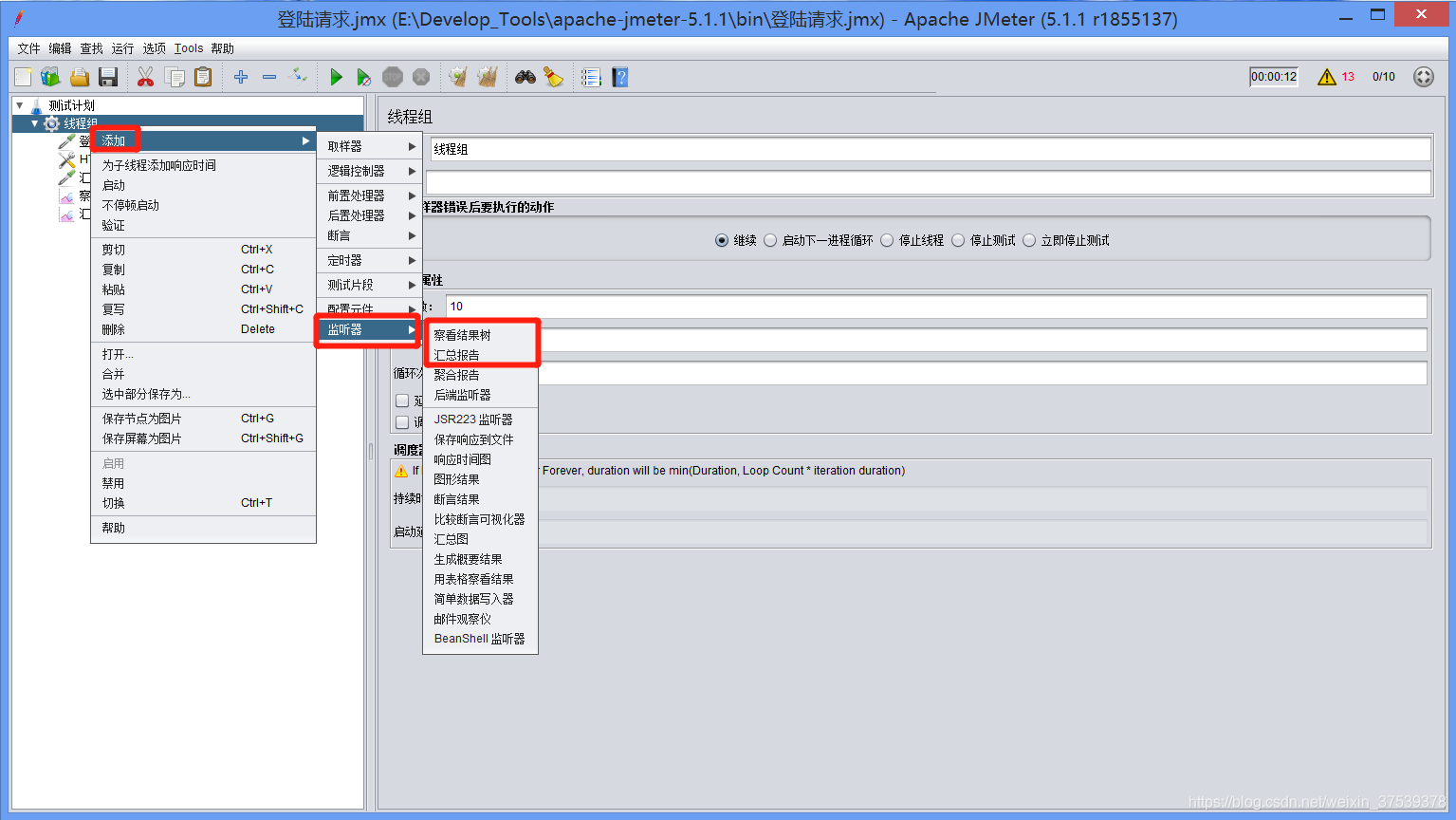Select the 立即停止测试 radio button
The width and height of the screenshot is (1456, 820).
[x=1029, y=240]
